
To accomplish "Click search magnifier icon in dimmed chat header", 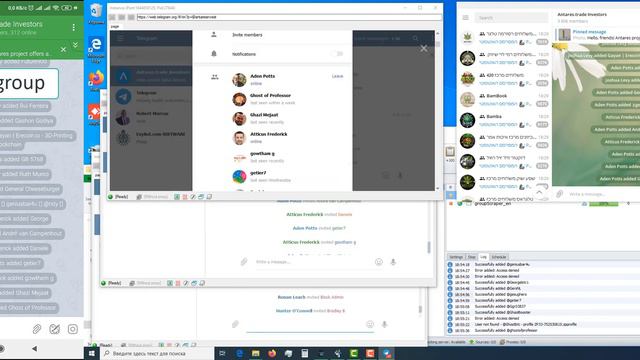I will tap(416, 38).
